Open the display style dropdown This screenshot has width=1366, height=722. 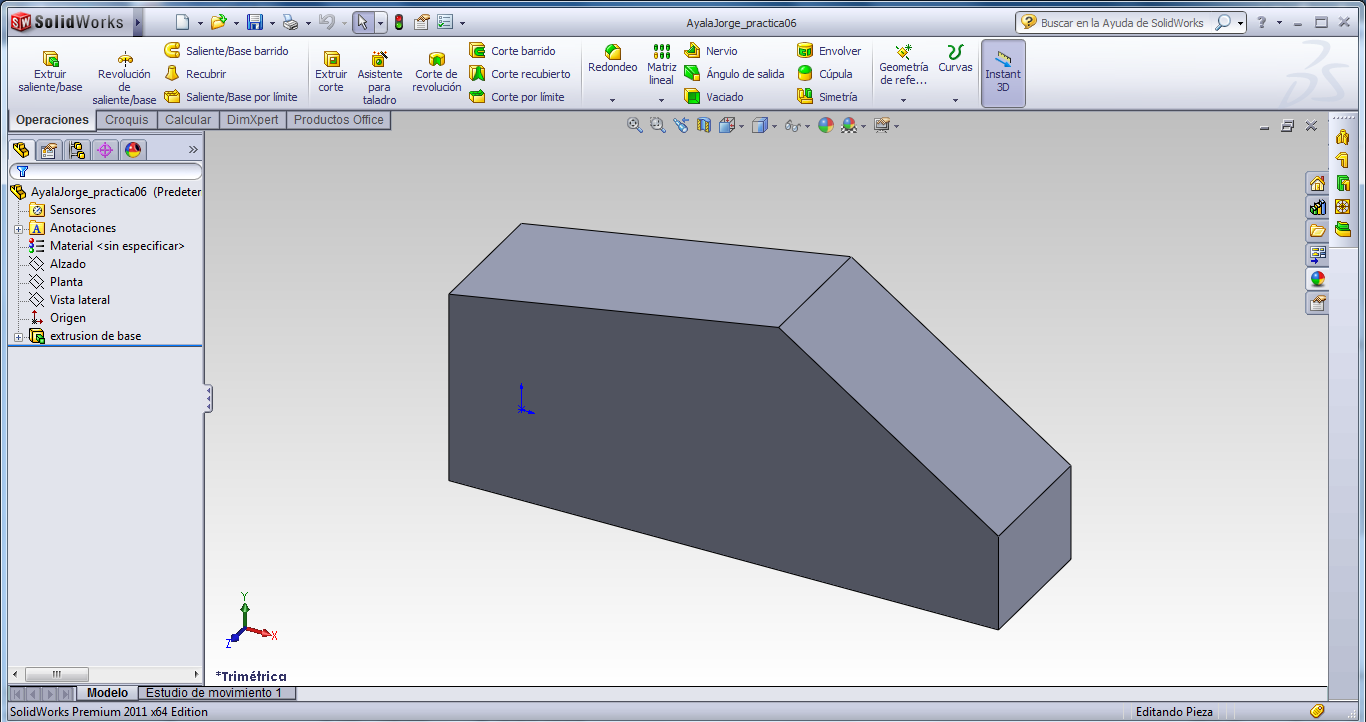click(x=774, y=125)
